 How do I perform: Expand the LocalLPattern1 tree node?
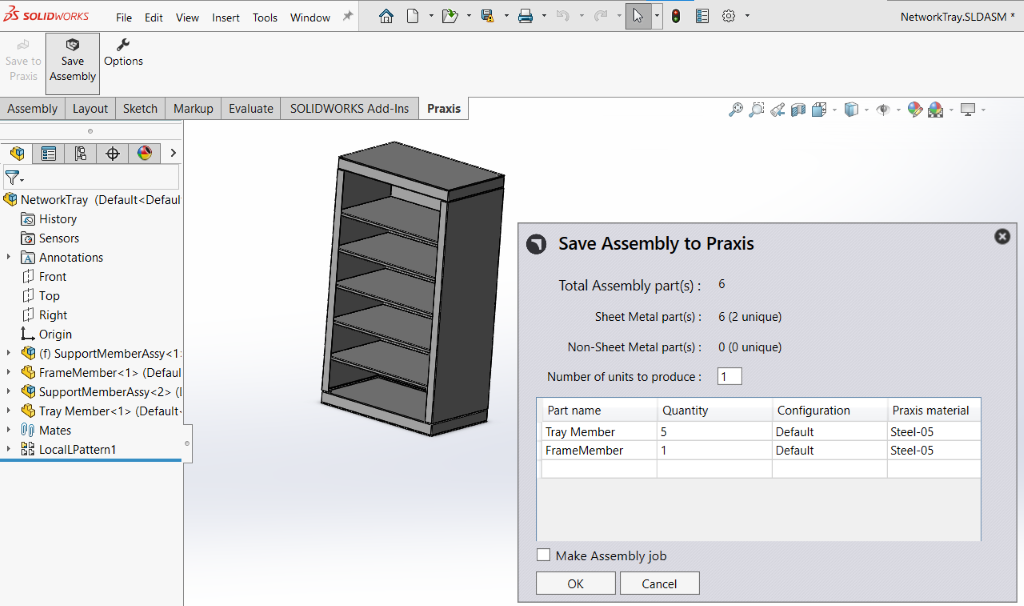(x=9, y=450)
